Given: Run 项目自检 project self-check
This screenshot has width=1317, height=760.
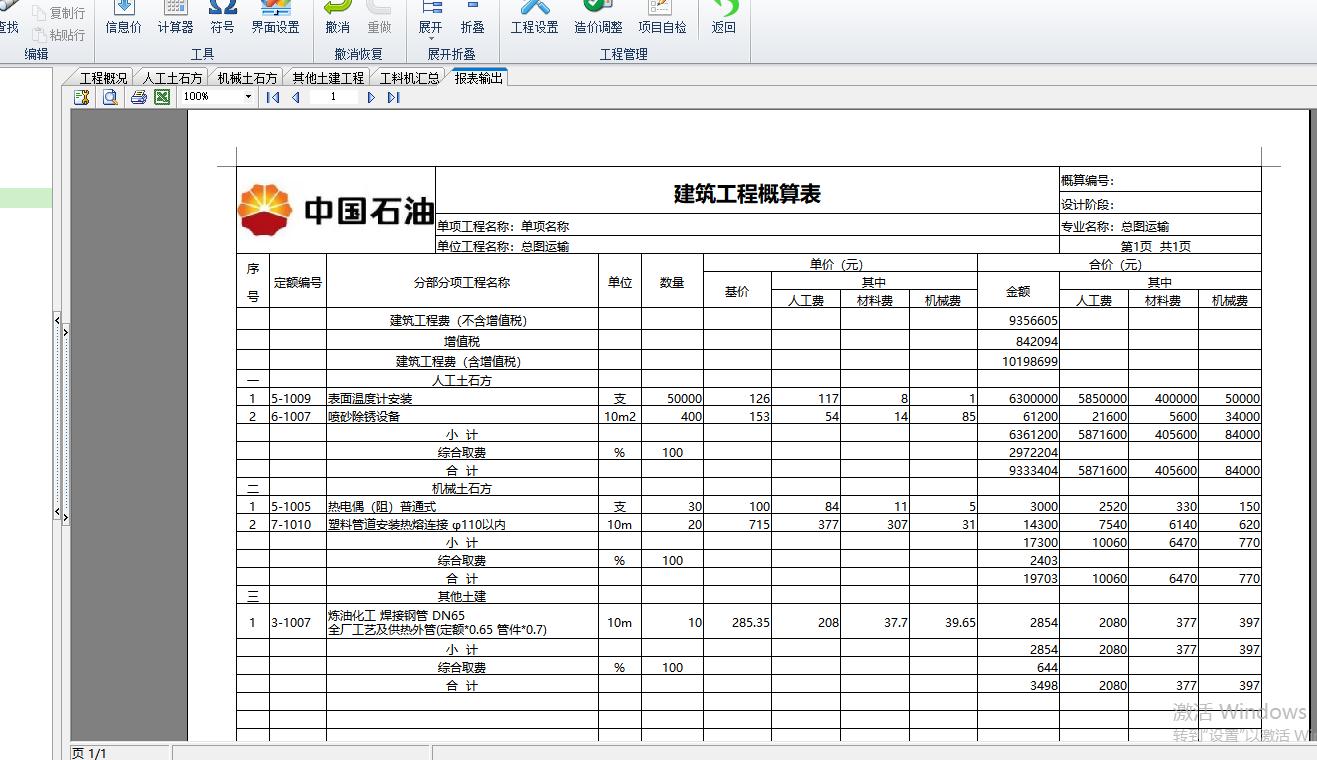Looking at the screenshot, I should coord(662,18).
